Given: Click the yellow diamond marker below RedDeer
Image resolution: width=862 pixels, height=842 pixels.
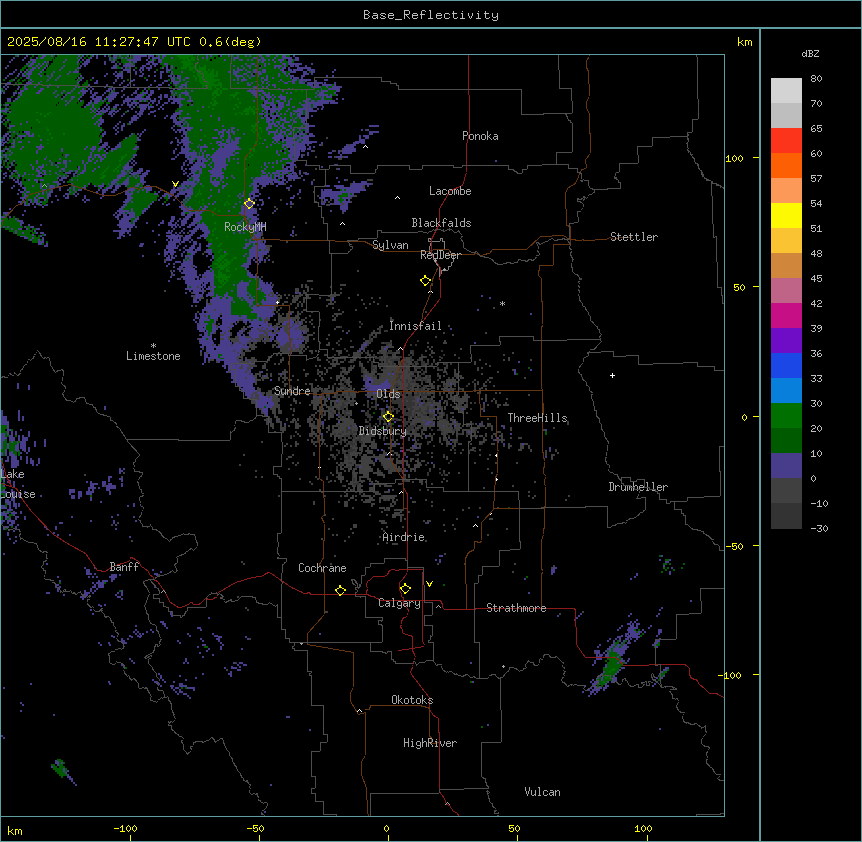Looking at the screenshot, I should [x=426, y=281].
